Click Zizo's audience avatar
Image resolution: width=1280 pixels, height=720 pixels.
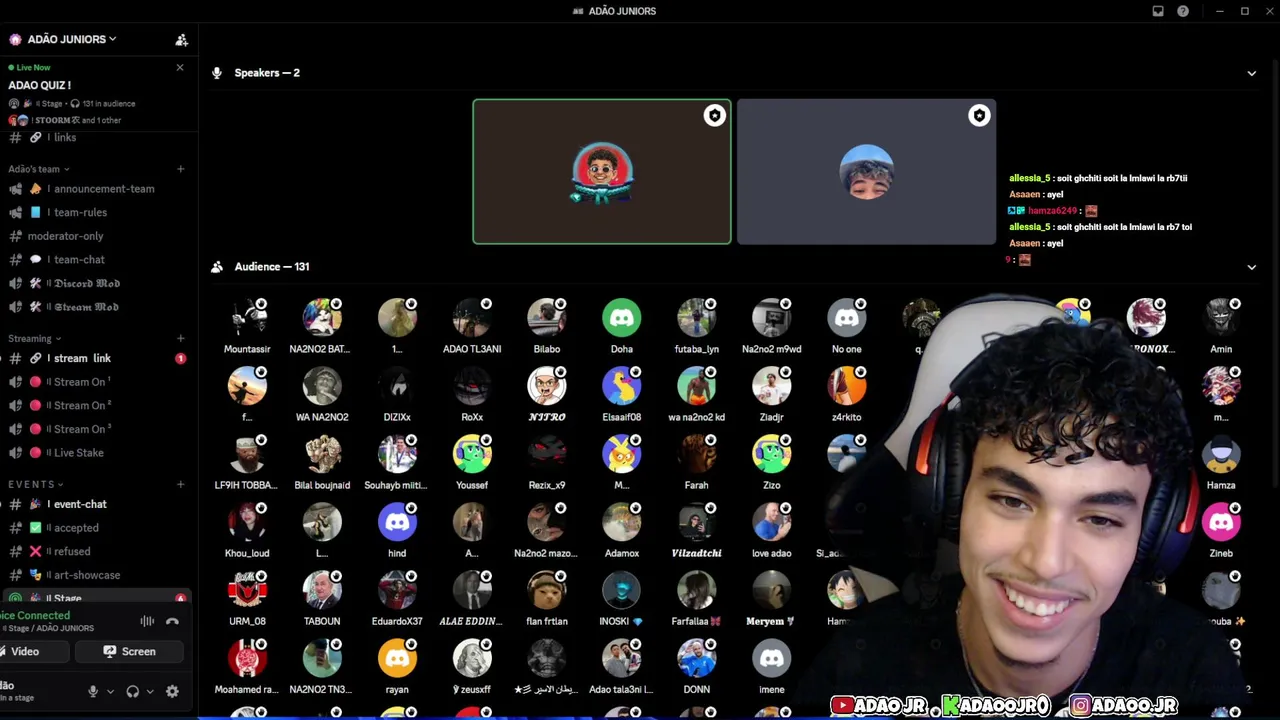point(772,454)
